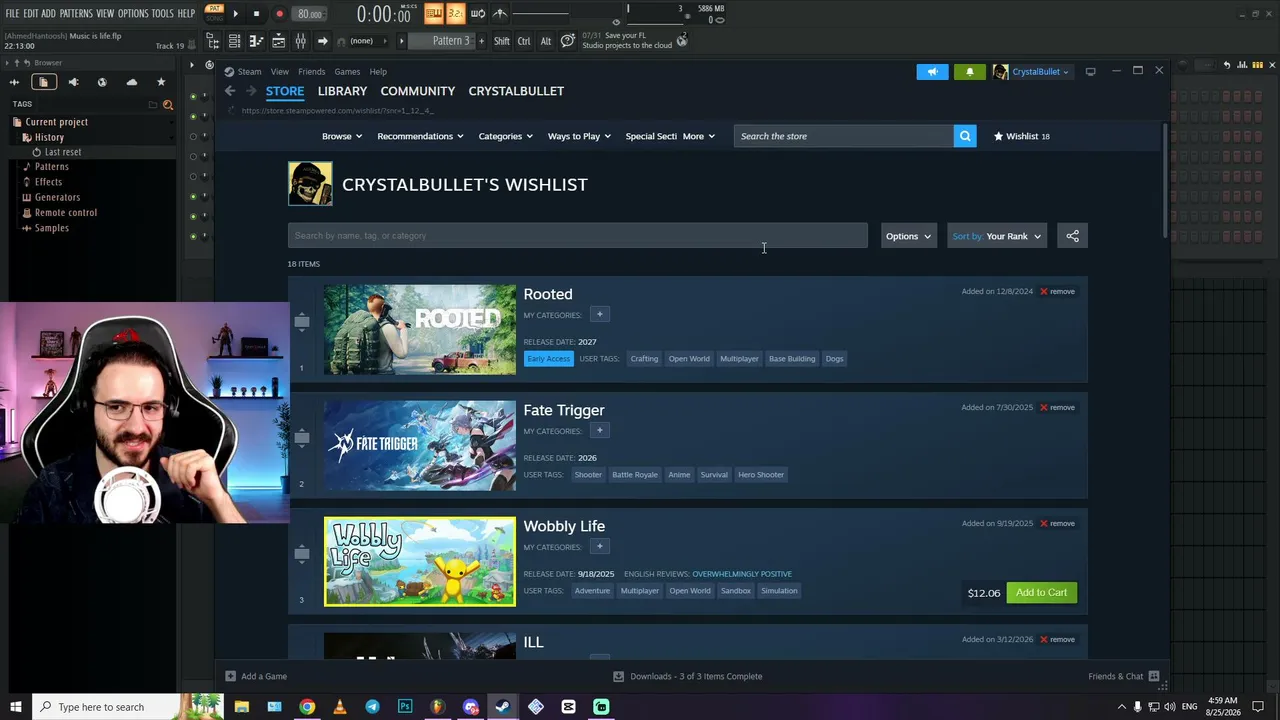
Task: Click the store search magnifier button
Action: pos(965,136)
